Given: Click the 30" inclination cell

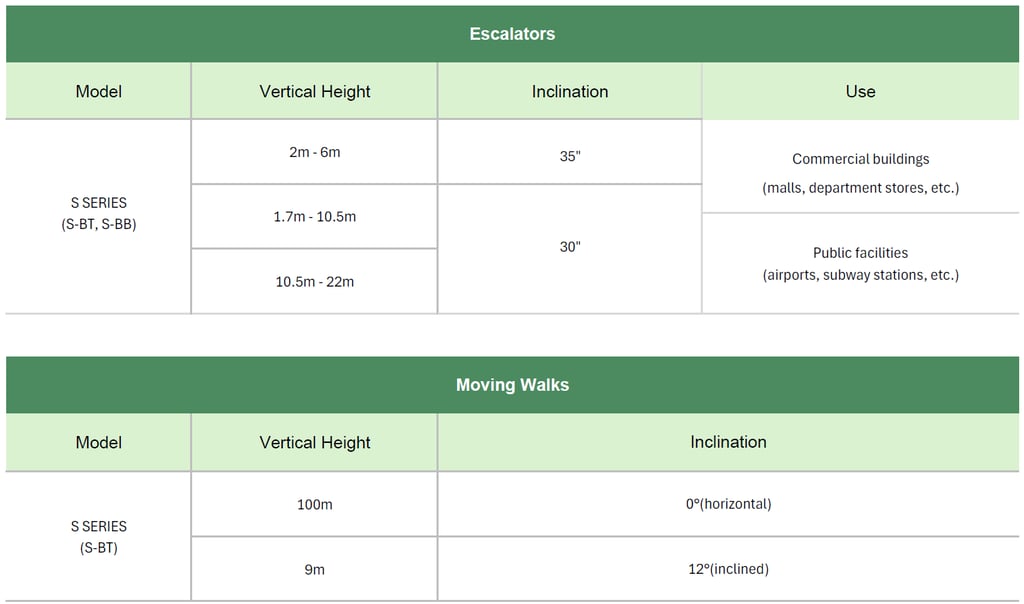Looking at the screenshot, I should pos(569,247).
